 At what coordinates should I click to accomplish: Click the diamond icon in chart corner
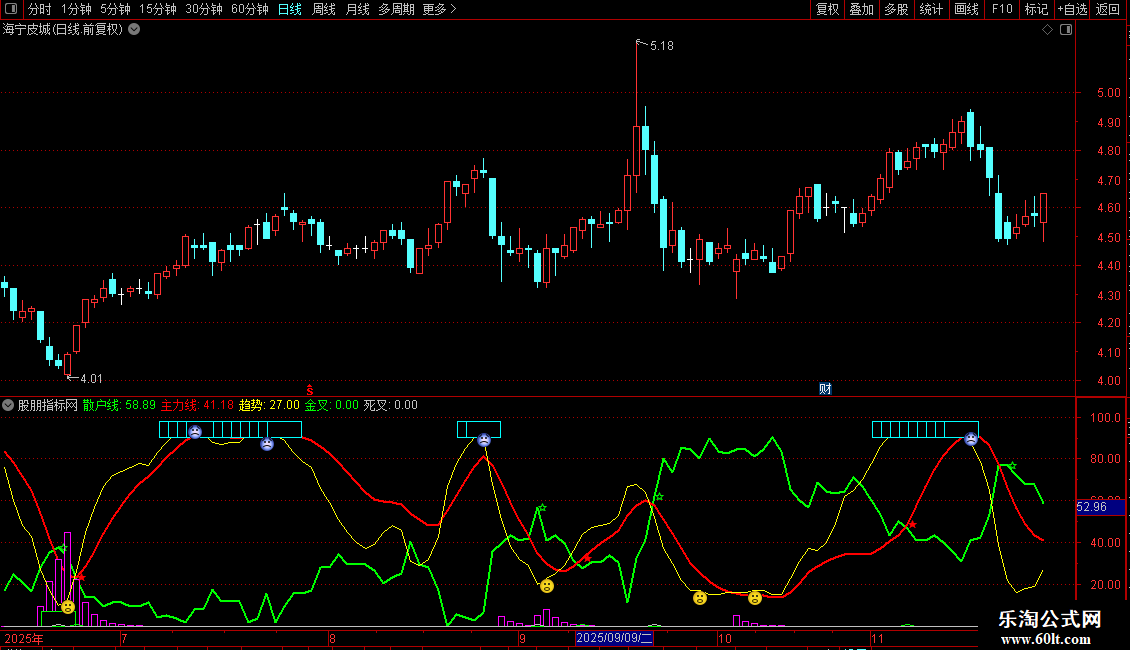click(x=1048, y=30)
